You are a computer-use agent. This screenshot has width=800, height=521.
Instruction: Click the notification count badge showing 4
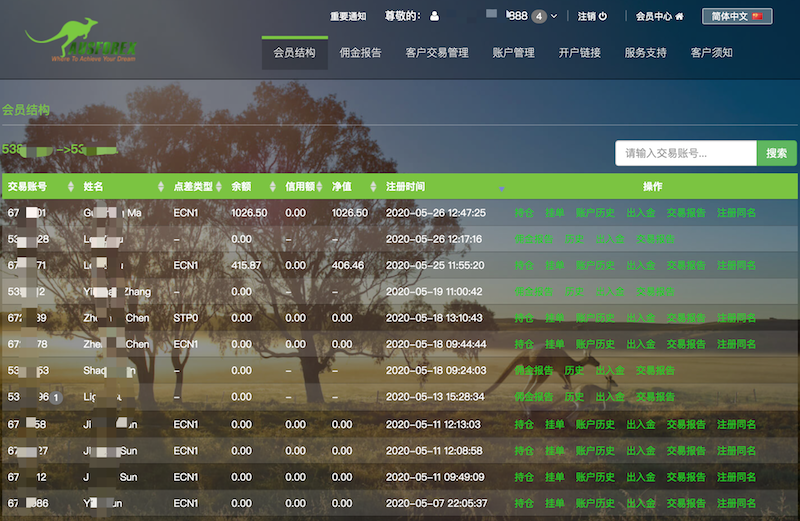(x=539, y=16)
